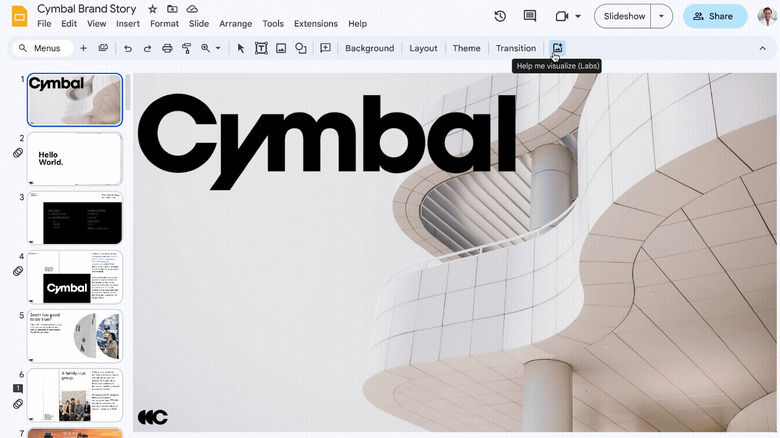
Task: Open the Extensions menu
Action: (316, 24)
